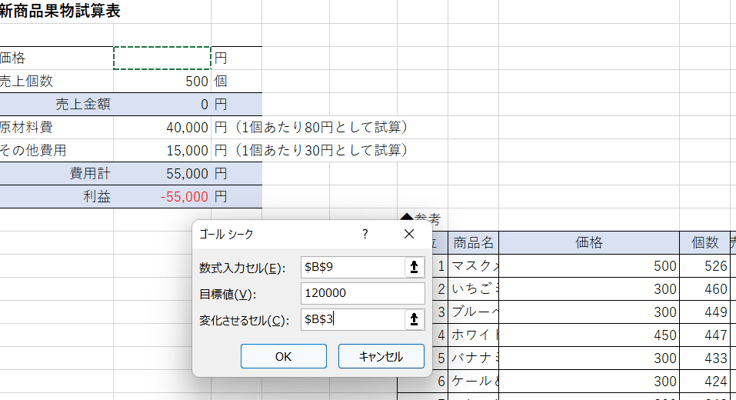Select the 個数 cell showing 424
The height and width of the screenshot is (400, 736).
coord(705,381)
